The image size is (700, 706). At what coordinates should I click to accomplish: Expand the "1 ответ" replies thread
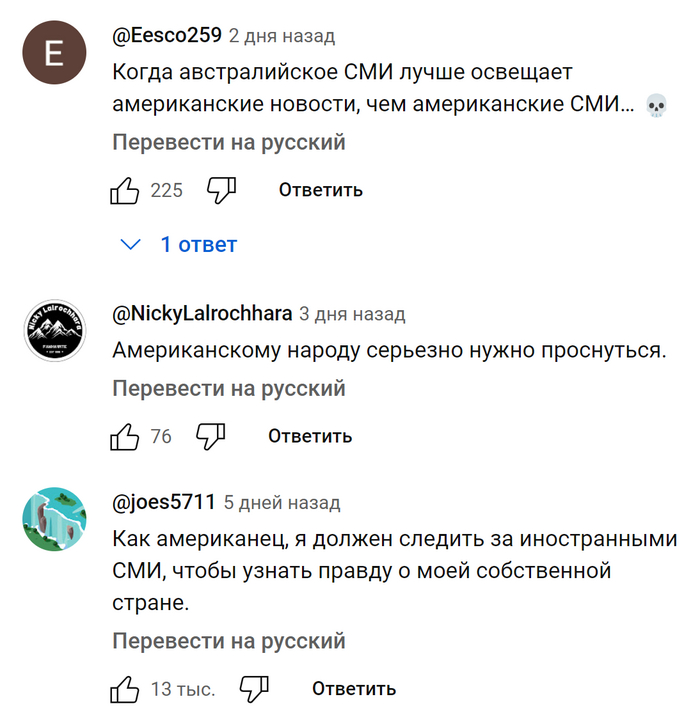pos(198,244)
